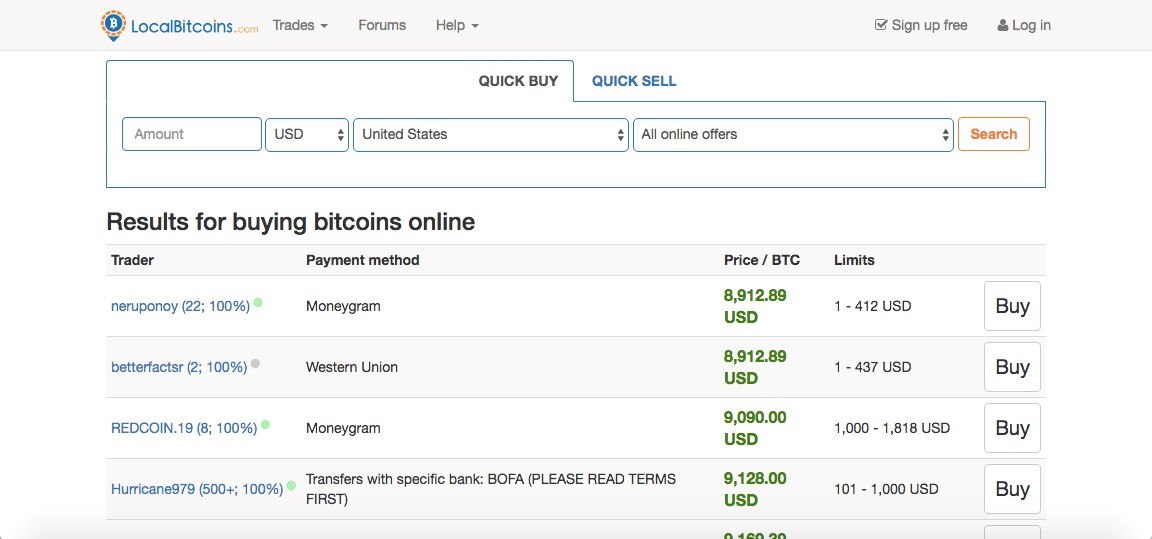
Task: Click the Sign up free link
Action: (x=921, y=25)
